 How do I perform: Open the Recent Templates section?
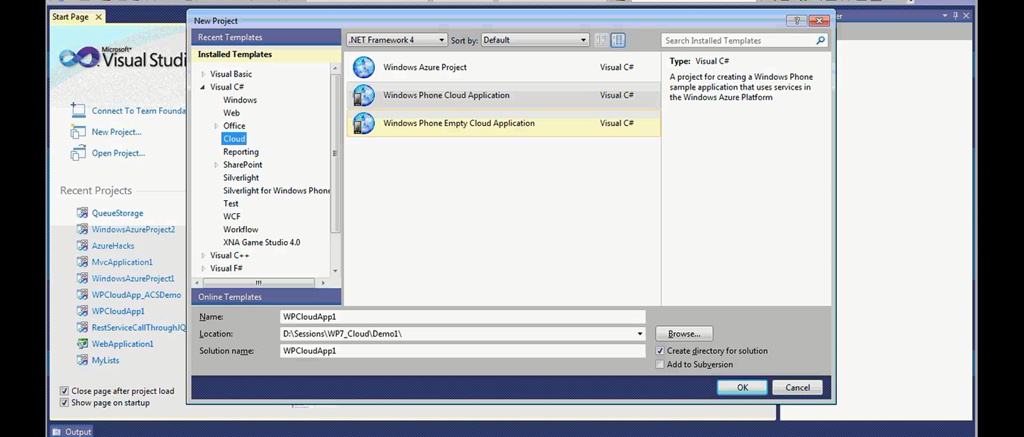pos(266,37)
